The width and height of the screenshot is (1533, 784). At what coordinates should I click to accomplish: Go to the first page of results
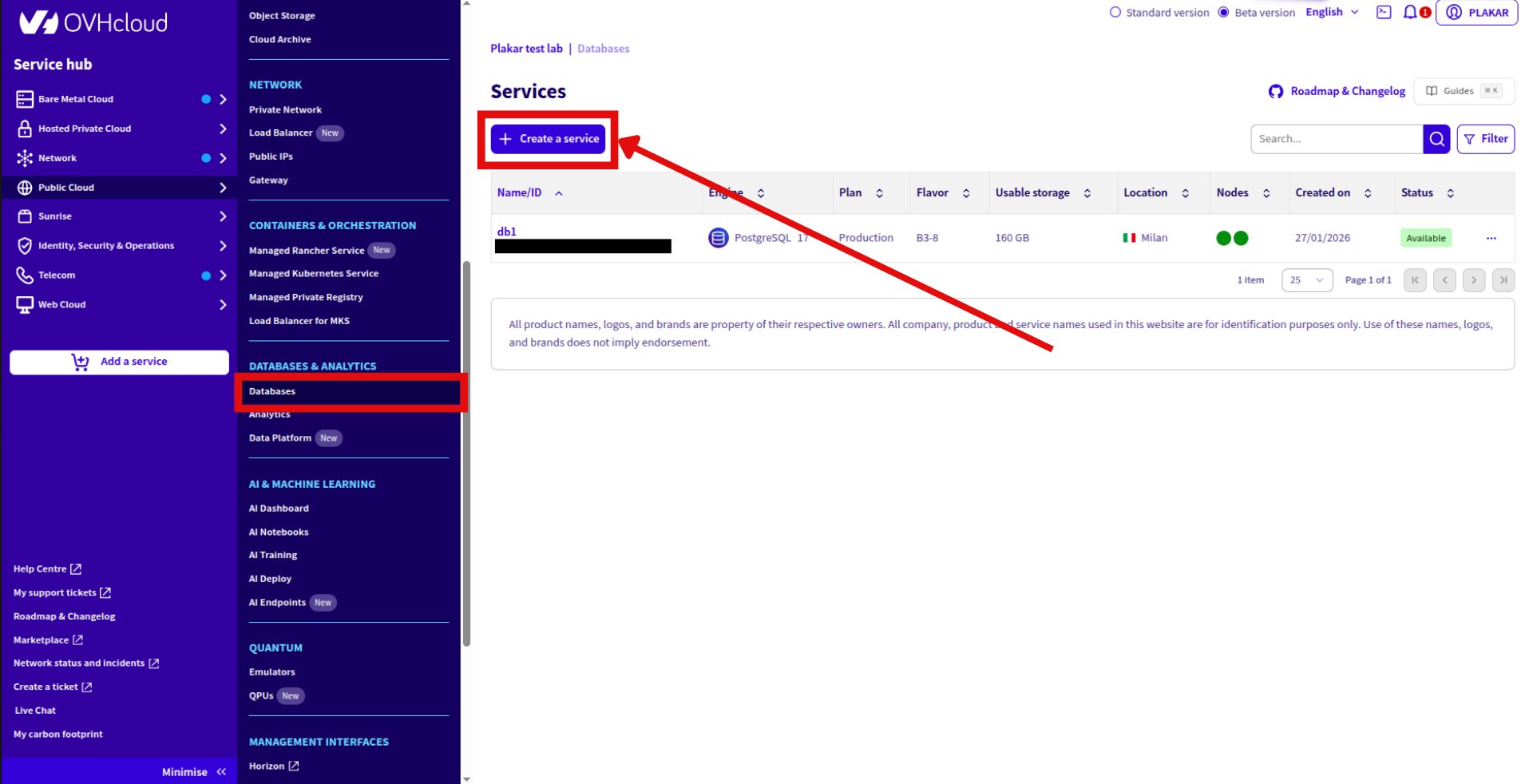click(1415, 280)
